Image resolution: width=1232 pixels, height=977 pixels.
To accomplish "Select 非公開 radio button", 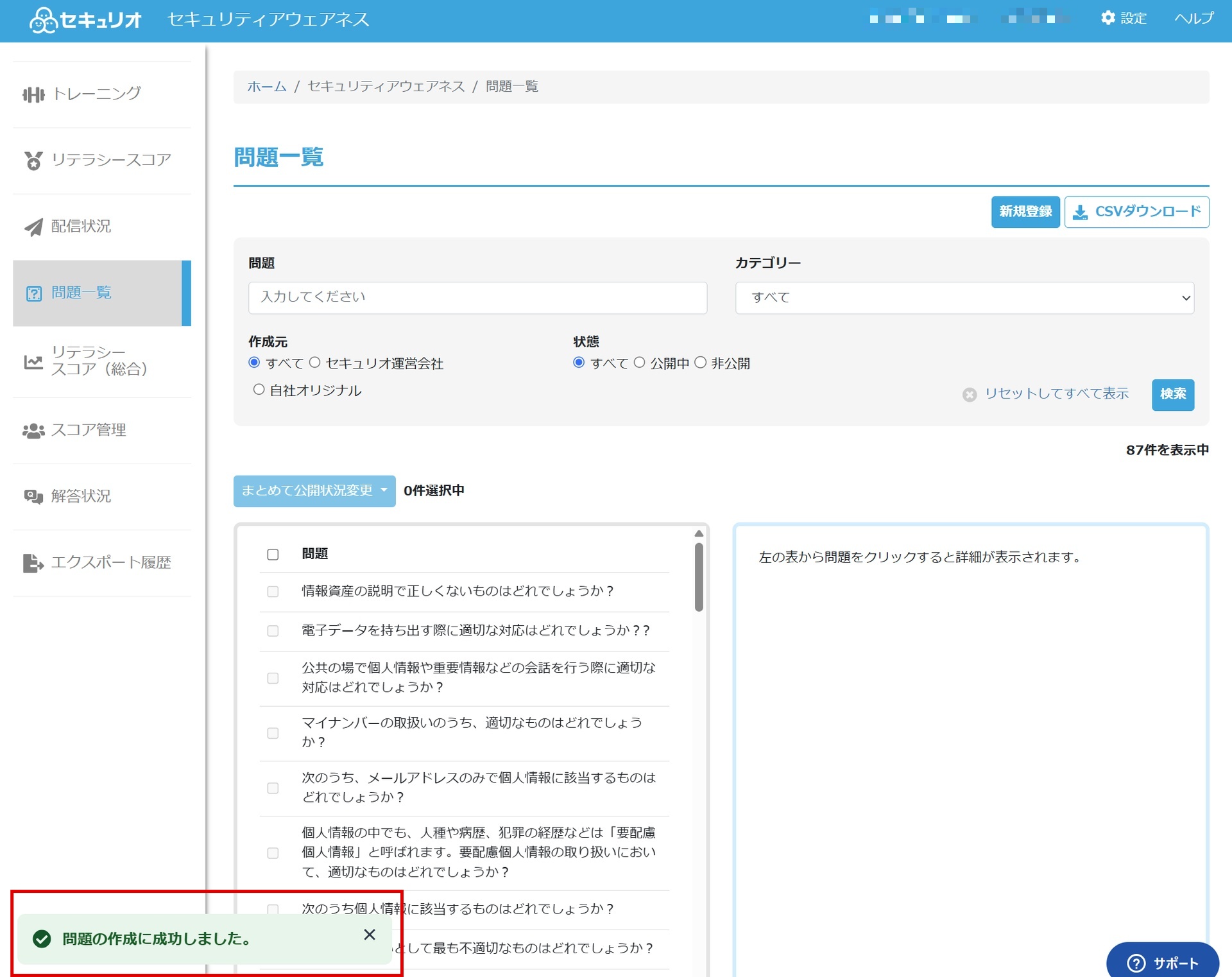I will [700, 363].
